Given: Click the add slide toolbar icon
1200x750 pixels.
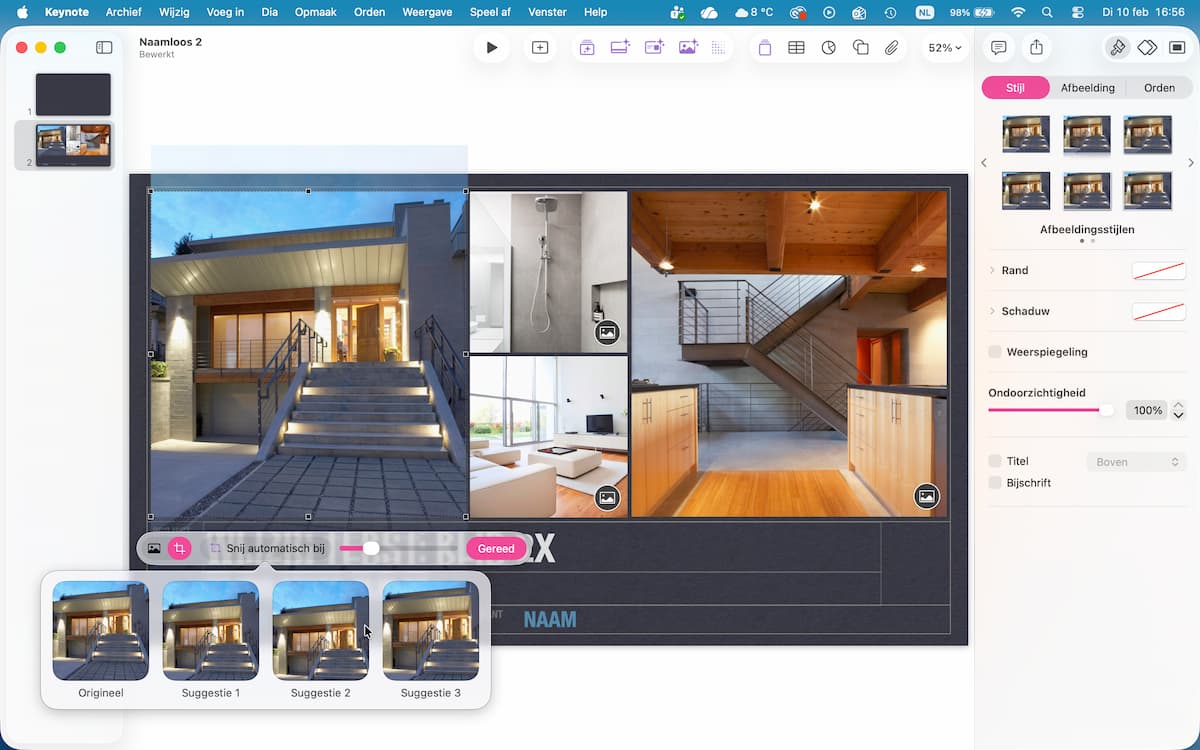Looking at the screenshot, I should (540, 48).
